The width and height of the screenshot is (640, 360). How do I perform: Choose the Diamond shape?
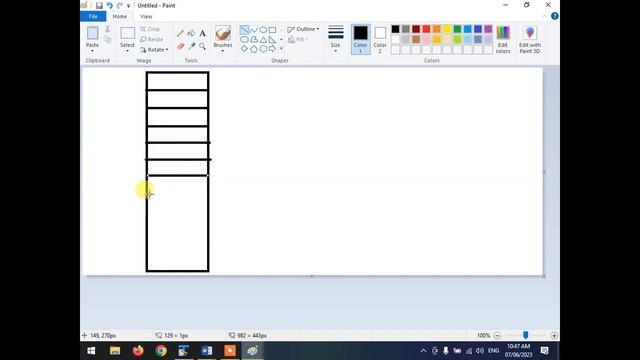[244, 49]
